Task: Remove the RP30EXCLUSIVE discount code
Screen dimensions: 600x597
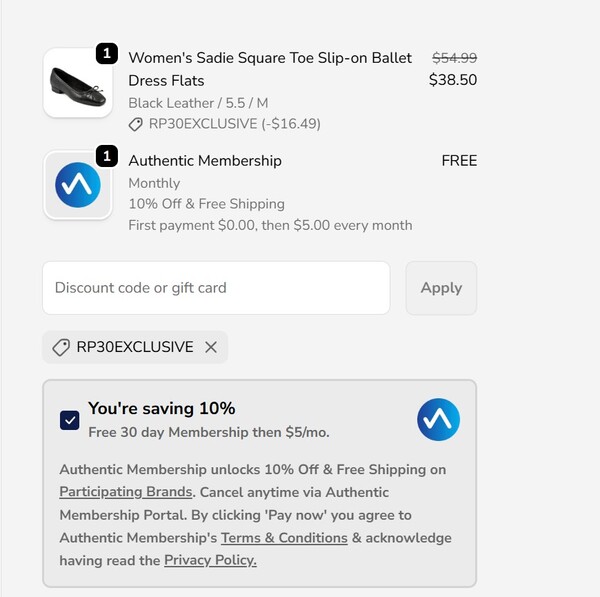Action: tap(211, 347)
